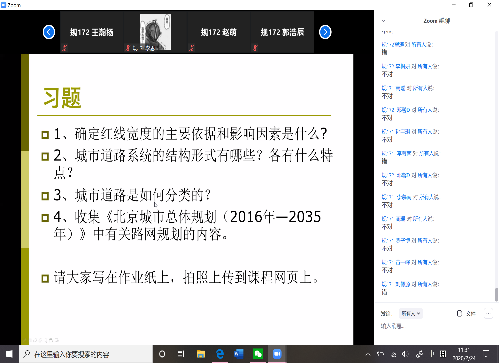Expand hidden system tray icons

[368, 354]
